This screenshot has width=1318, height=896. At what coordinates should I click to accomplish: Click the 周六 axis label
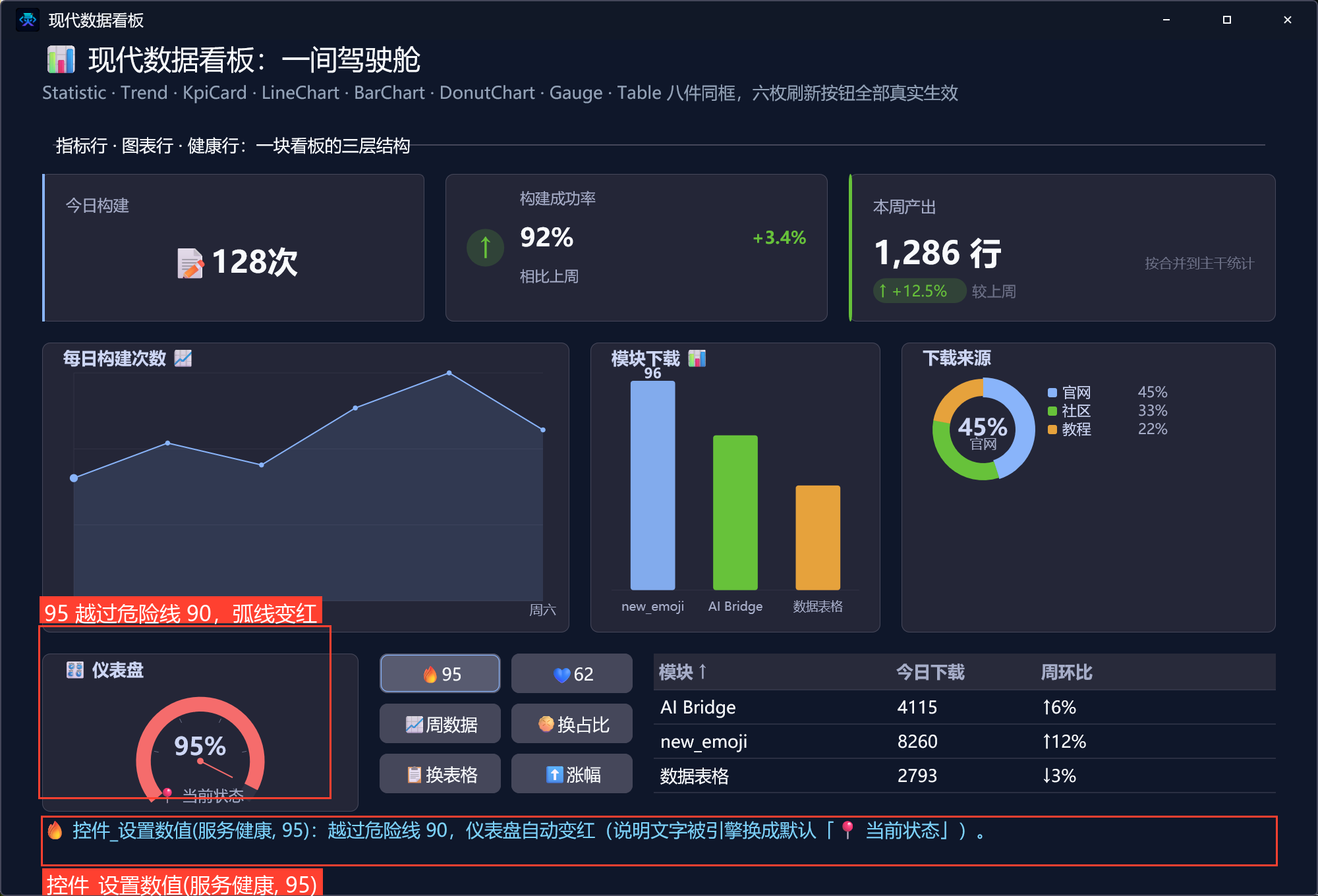pos(542,610)
